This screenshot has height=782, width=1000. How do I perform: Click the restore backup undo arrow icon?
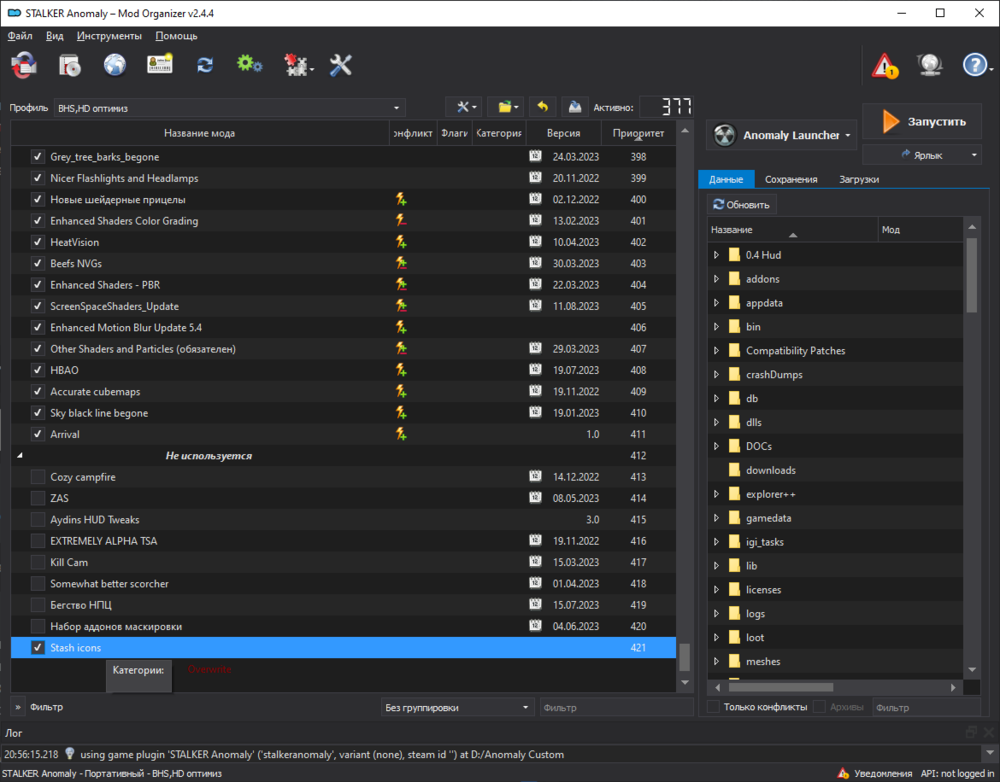pos(542,107)
